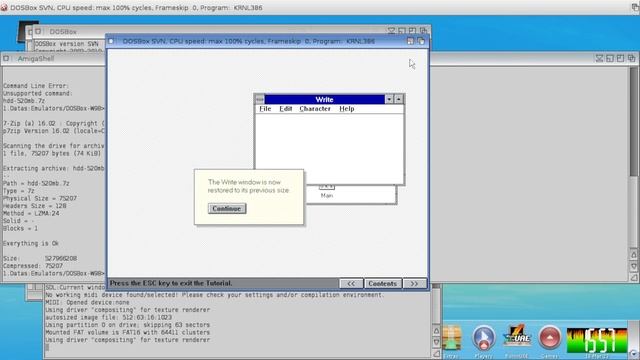The image size is (640, 360).
Task: Click the DOSBox console window resize gadget
Action: 436,354
